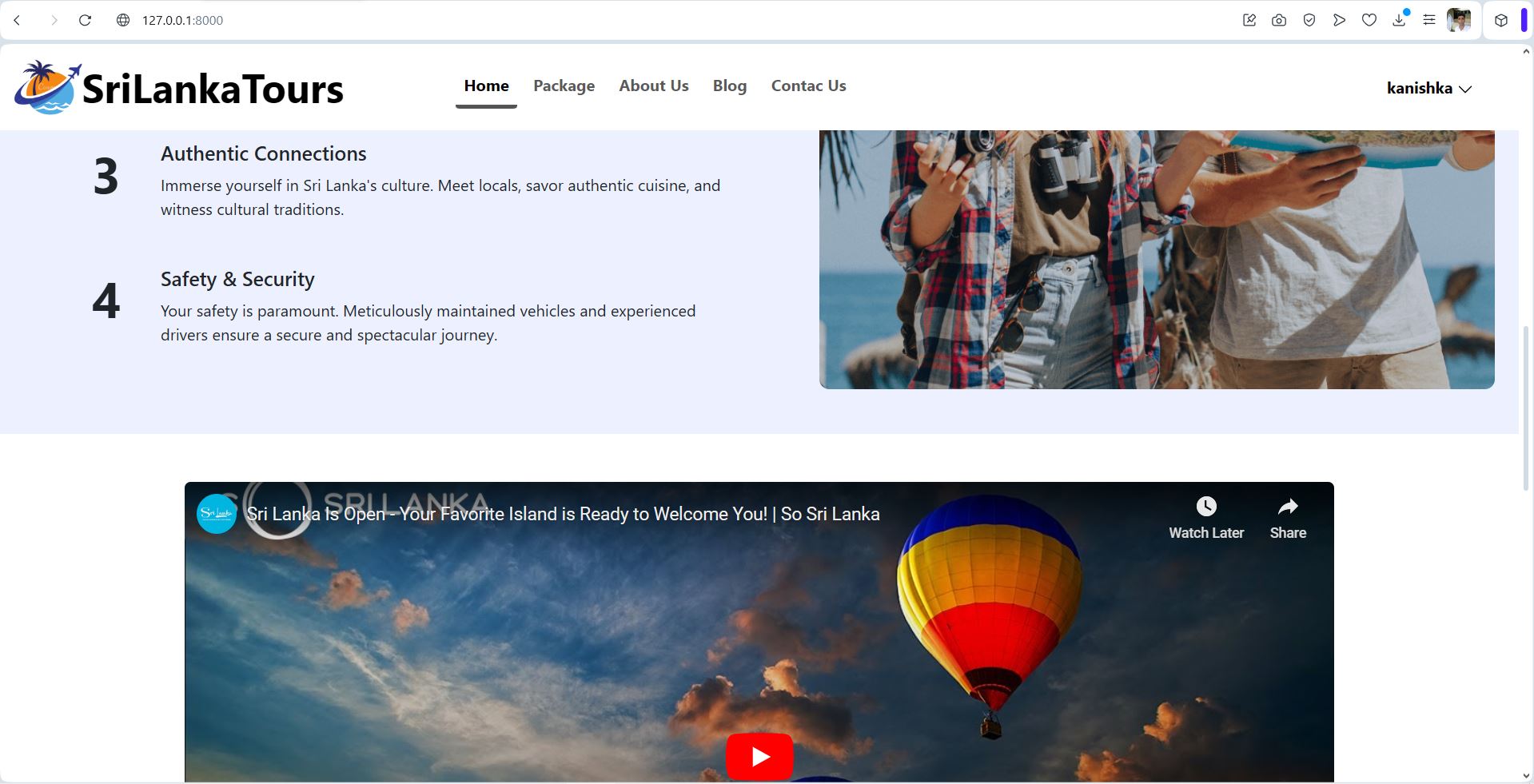The height and width of the screenshot is (784, 1534).
Task: Click the So Sri Lanka channel avatar
Action: tap(217, 514)
